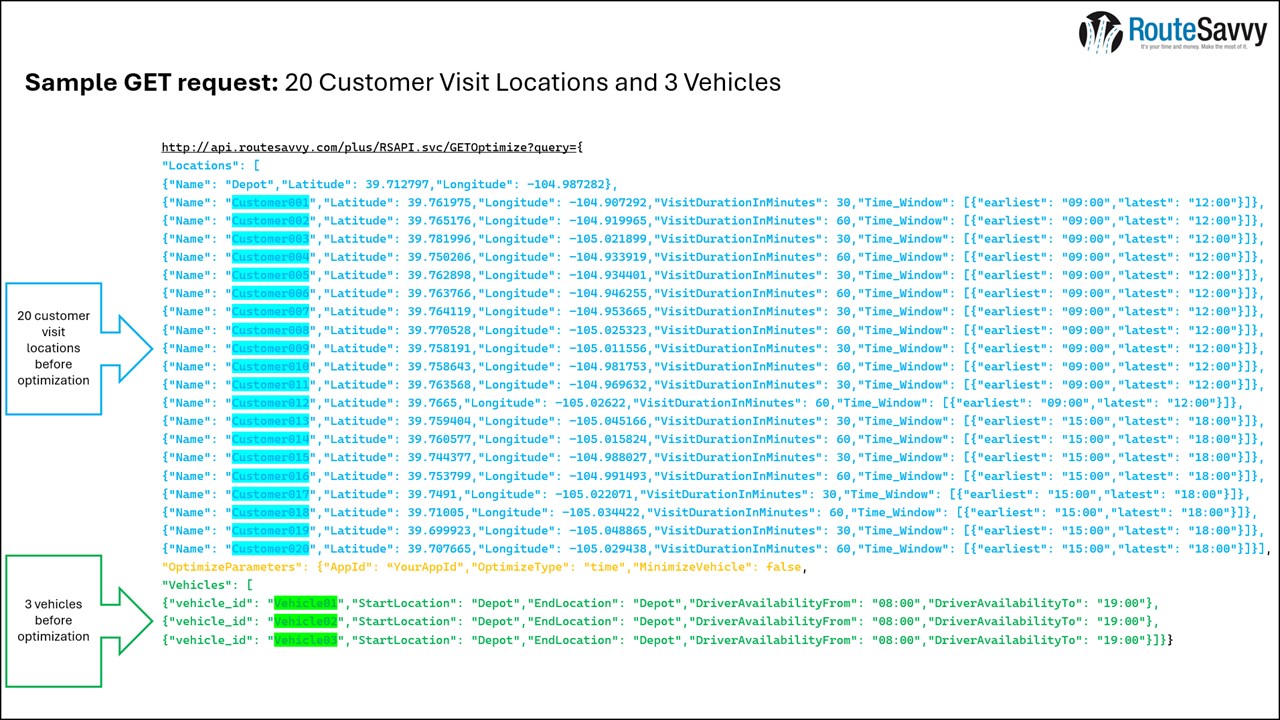Viewport: 1280px width, 720px height.
Task: Click highlighted Customer015 name
Action: coord(271,457)
